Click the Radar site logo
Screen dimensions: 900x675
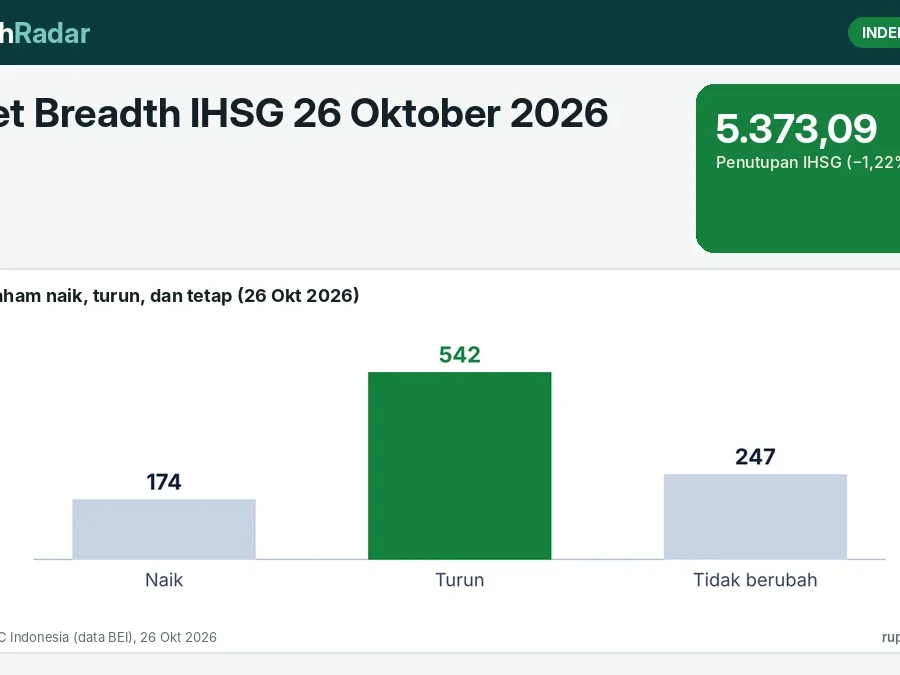(x=45, y=33)
